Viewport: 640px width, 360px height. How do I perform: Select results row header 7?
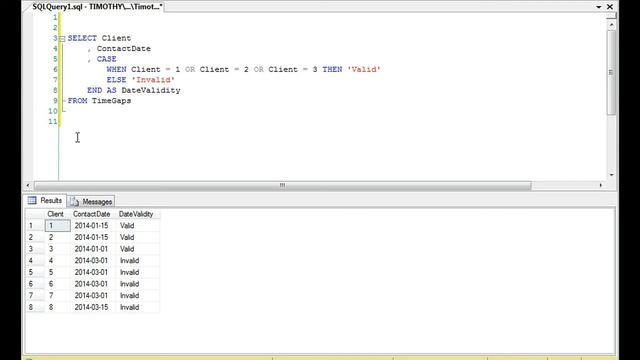[35, 296]
